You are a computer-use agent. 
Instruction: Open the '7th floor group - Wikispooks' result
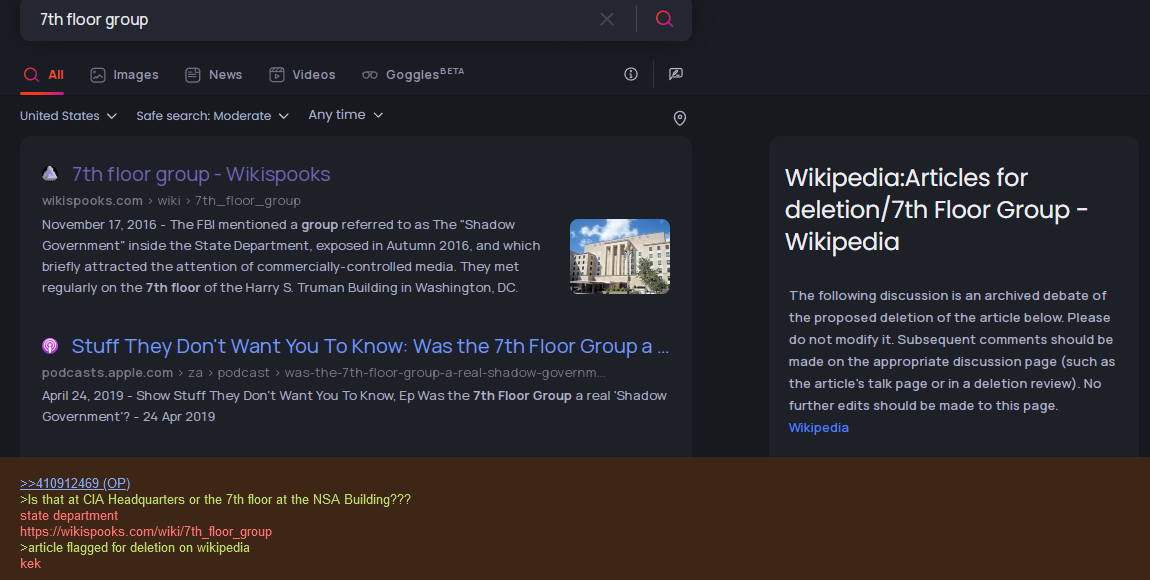tap(201, 175)
